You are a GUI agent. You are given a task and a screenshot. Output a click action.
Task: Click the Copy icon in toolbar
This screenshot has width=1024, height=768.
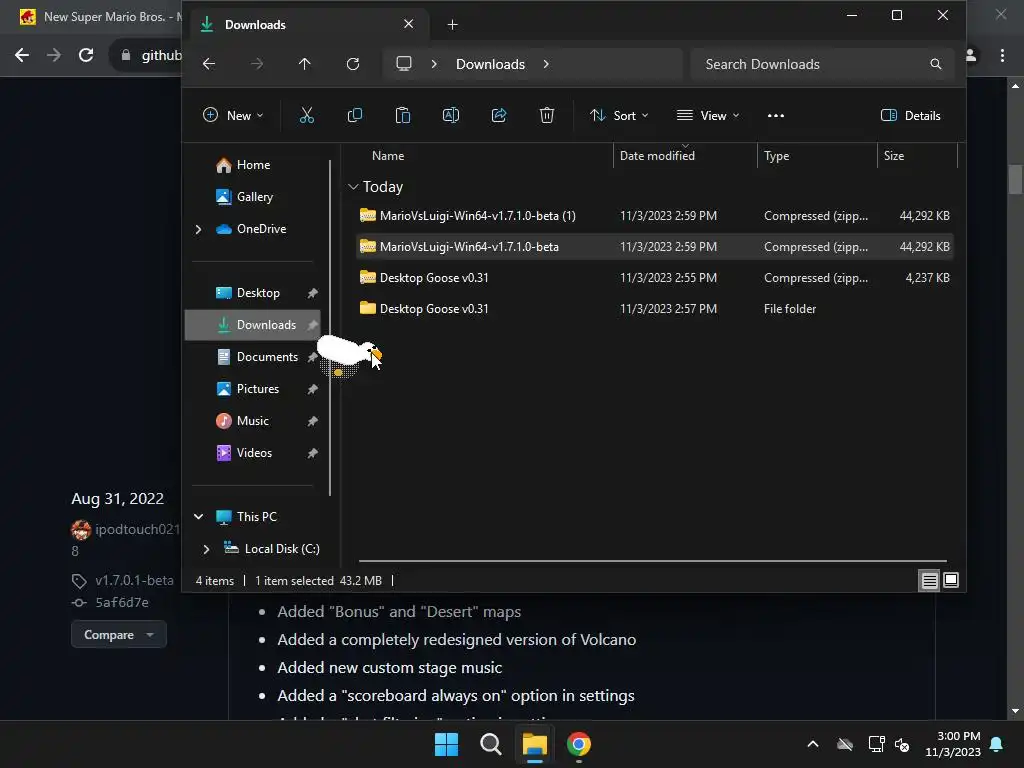coord(355,116)
